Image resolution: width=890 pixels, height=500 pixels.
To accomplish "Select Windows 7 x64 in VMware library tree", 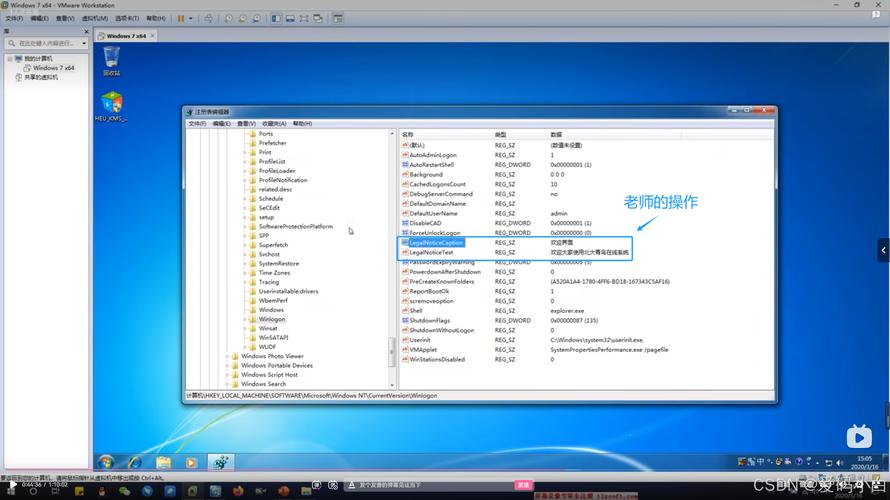I will point(49,68).
